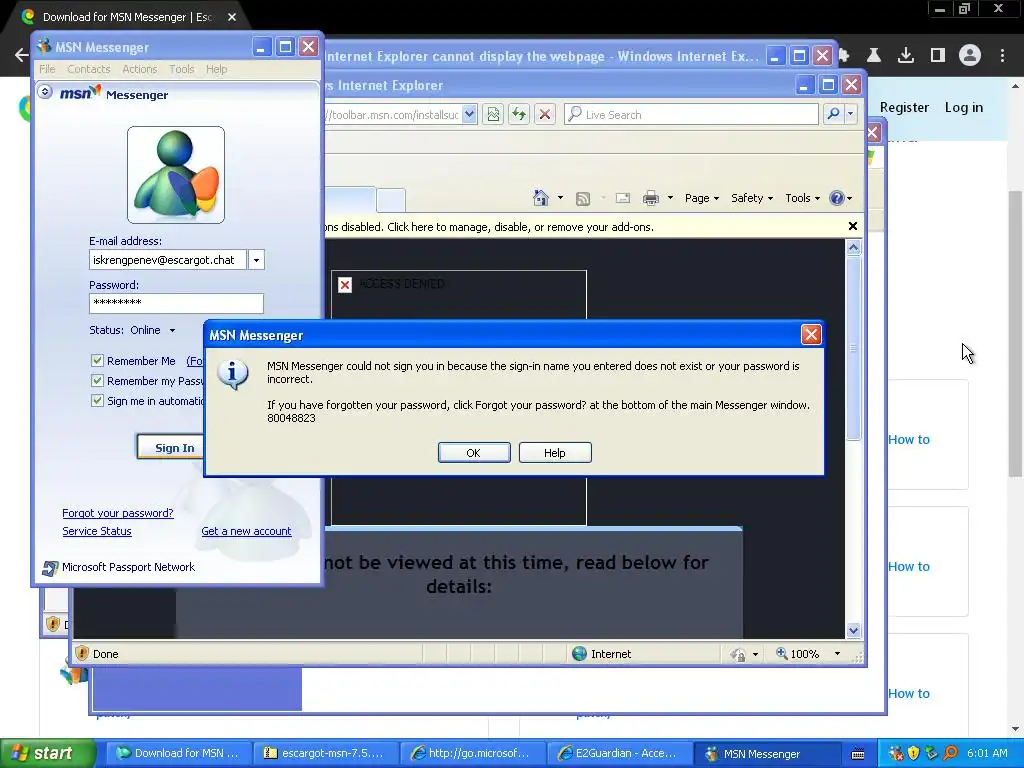Click the Sign In button
Screen dimensions: 1024x768
tap(174, 447)
